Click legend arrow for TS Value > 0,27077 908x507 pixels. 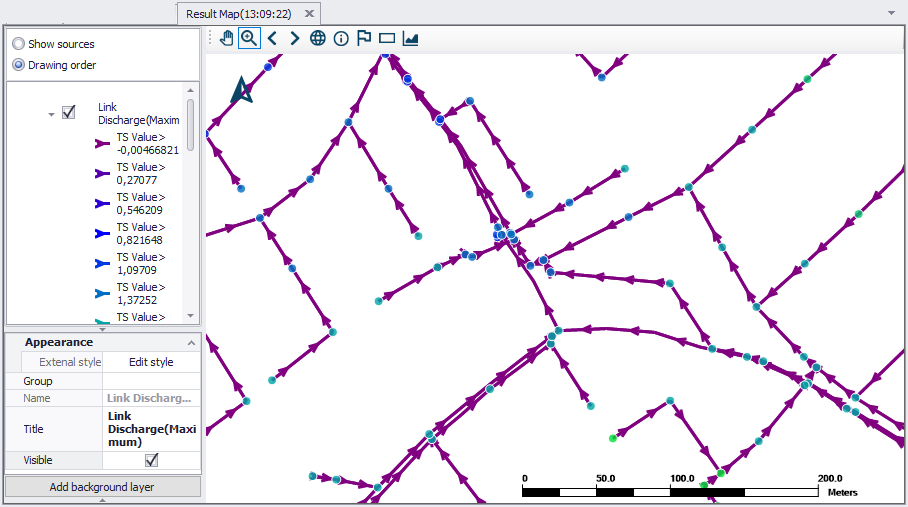[102, 173]
